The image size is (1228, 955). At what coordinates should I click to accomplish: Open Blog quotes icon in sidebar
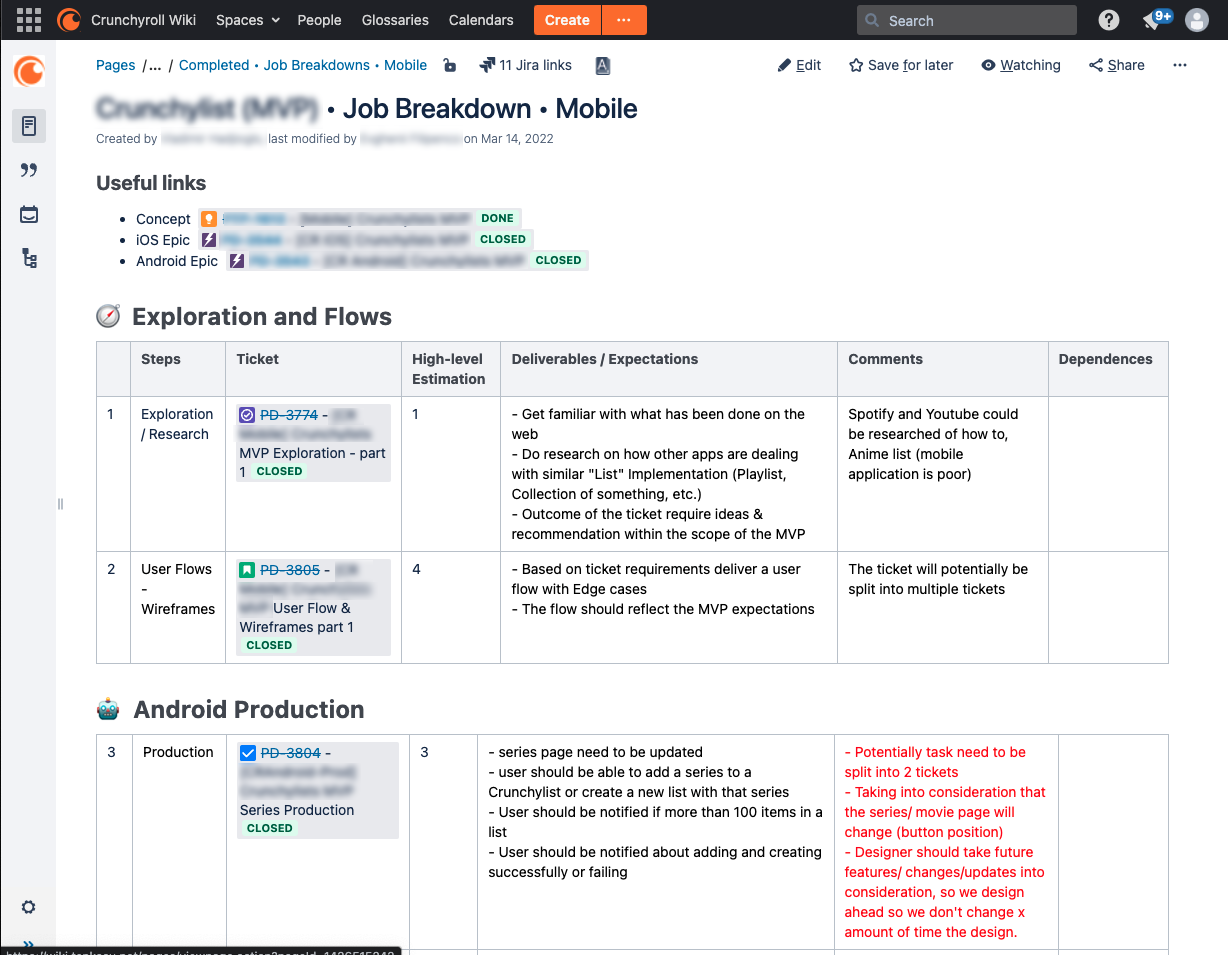coord(29,170)
